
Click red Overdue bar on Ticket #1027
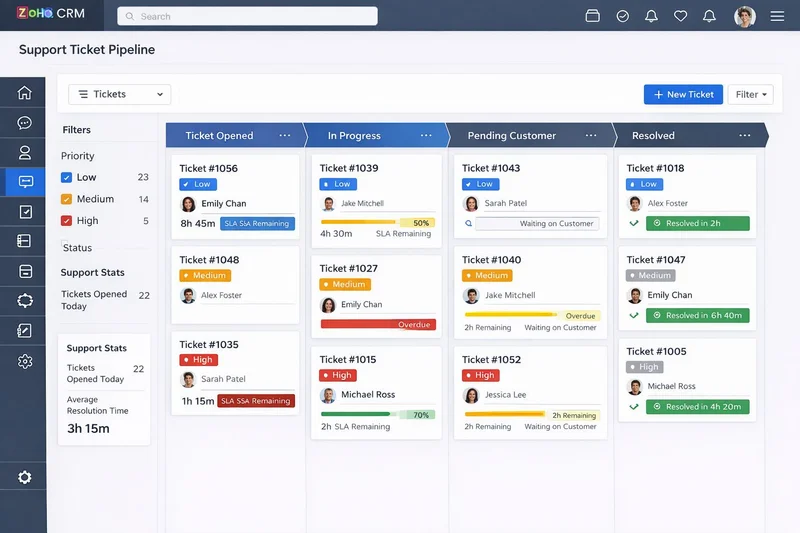click(x=378, y=324)
